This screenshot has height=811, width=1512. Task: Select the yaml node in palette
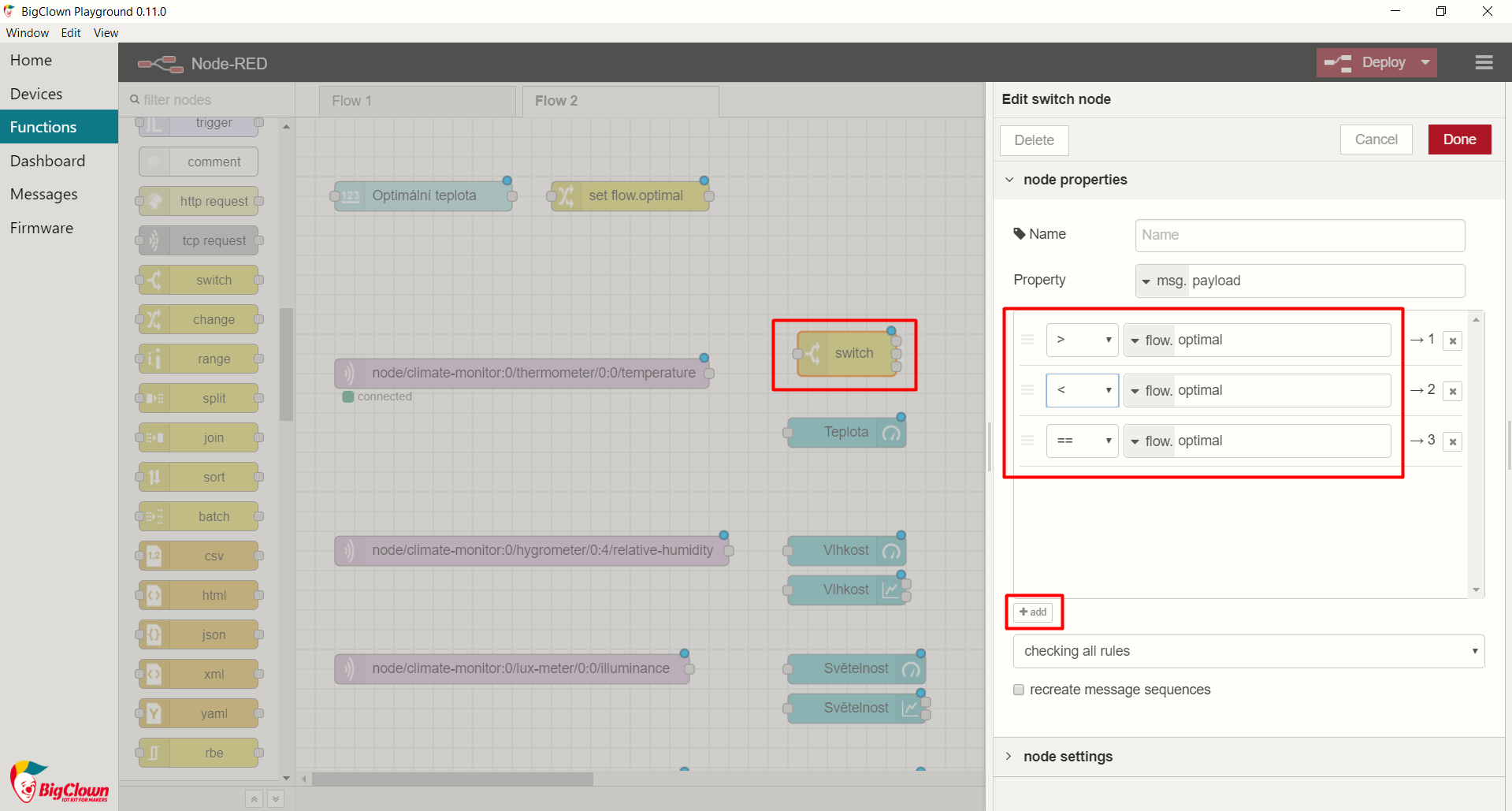pyautogui.click(x=199, y=713)
